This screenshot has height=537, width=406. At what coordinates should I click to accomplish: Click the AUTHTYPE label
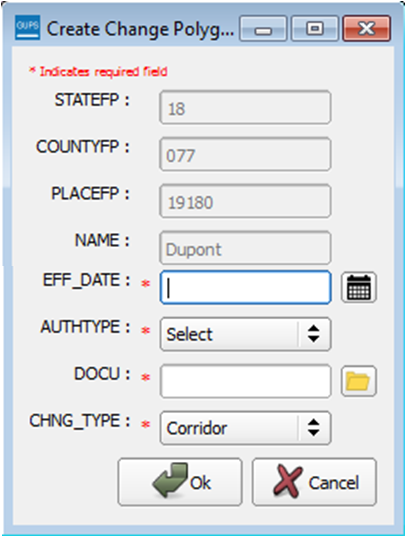(85, 327)
